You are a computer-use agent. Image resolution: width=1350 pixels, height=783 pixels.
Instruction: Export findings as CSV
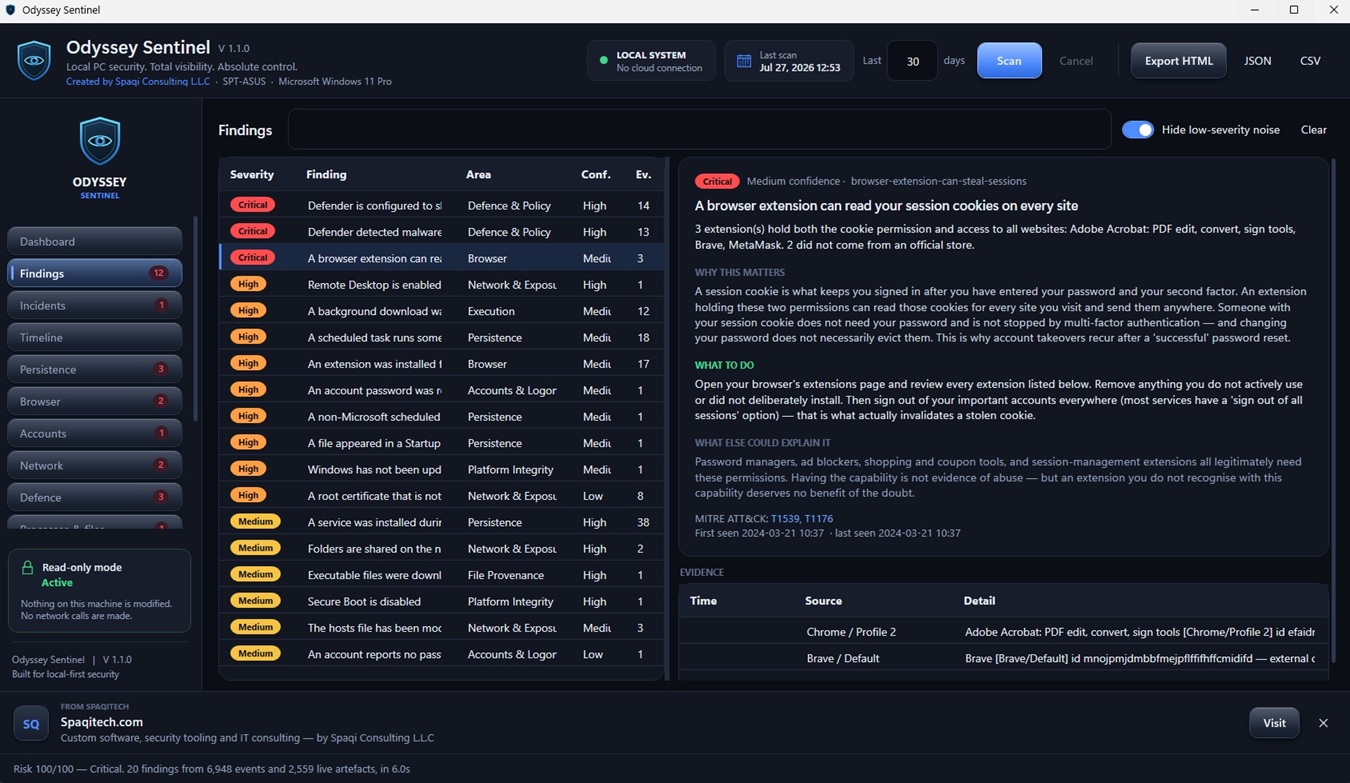(x=1310, y=61)
